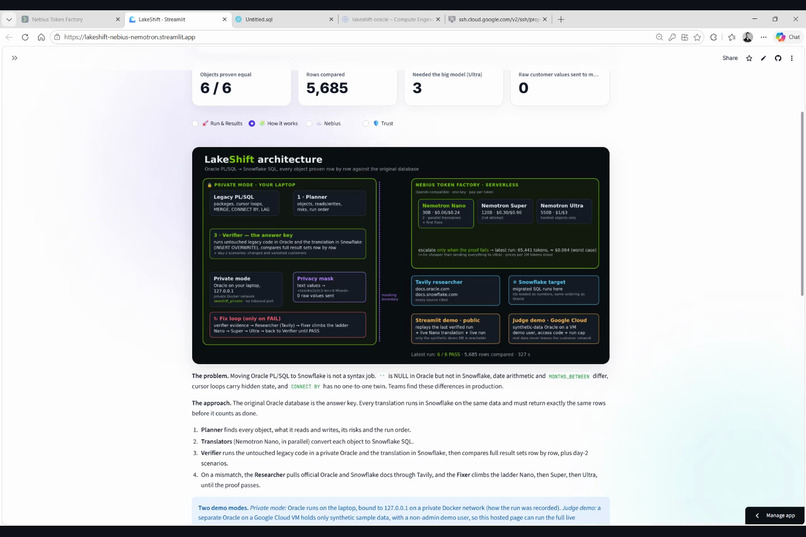Open the favorites list icon

point(731,37)
